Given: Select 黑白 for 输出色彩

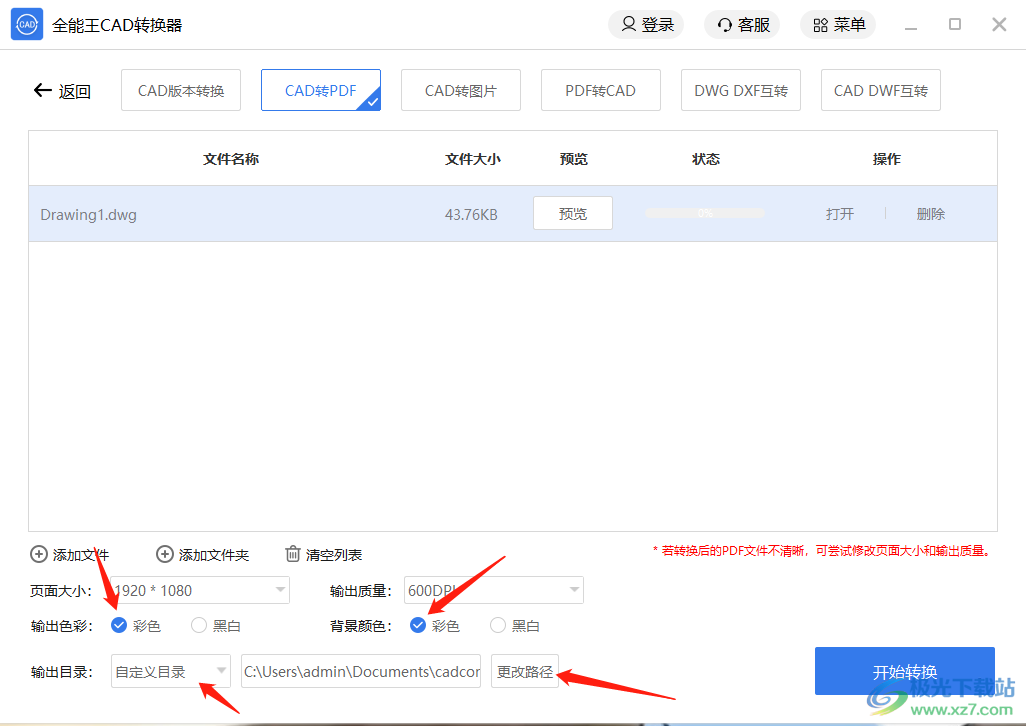Looking at the screenshot, I should click(199, 625).
